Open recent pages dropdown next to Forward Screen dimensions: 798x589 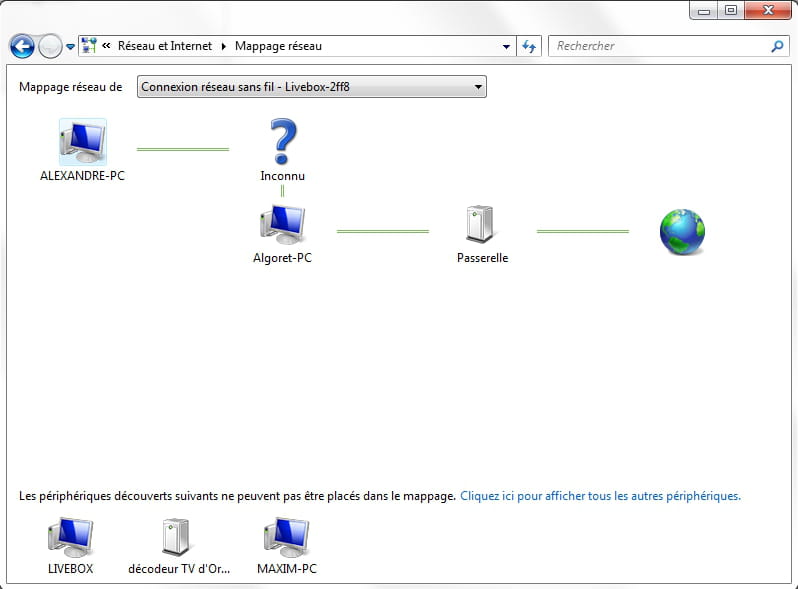pos(70,46)
